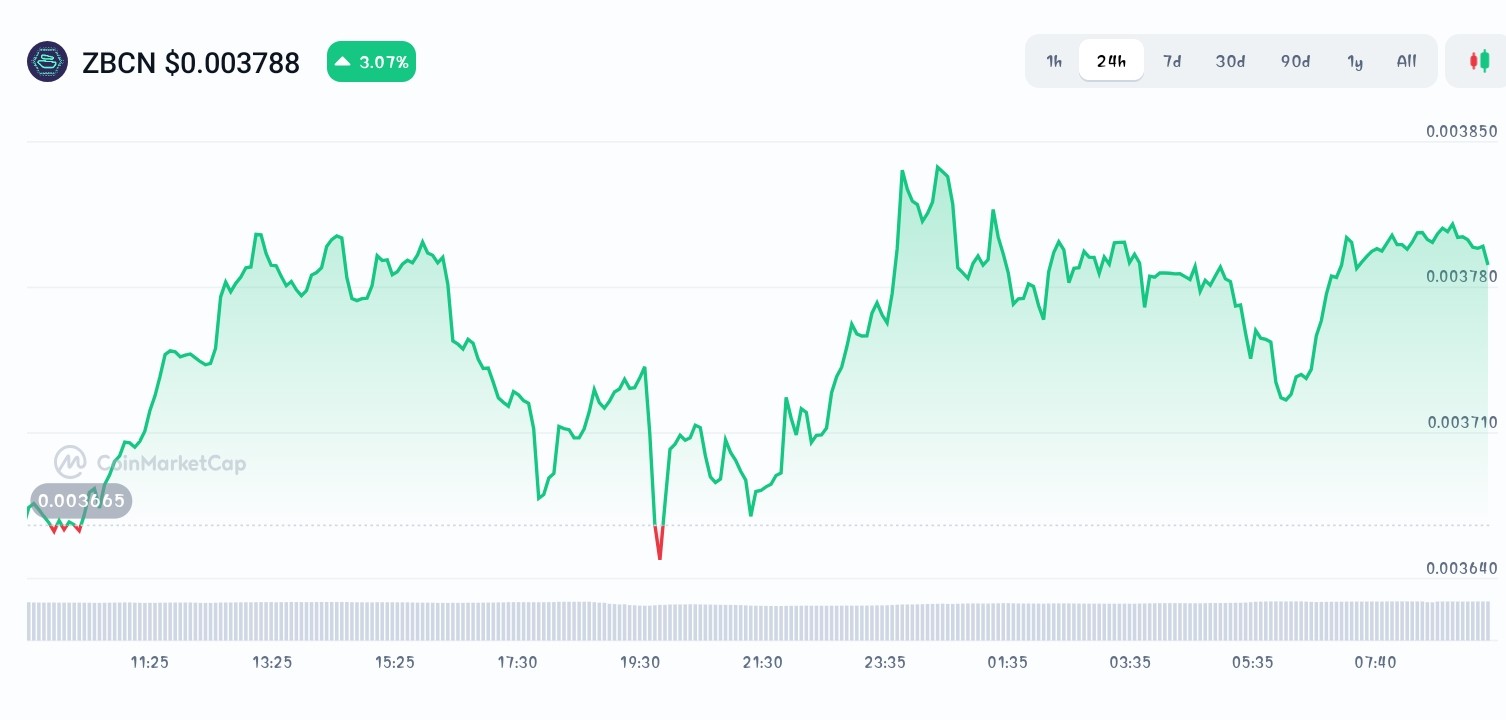Select the 24h time range tab
Image resolution: width=1506 pixels, height=720 pixels.
[x=1111, y=61]
